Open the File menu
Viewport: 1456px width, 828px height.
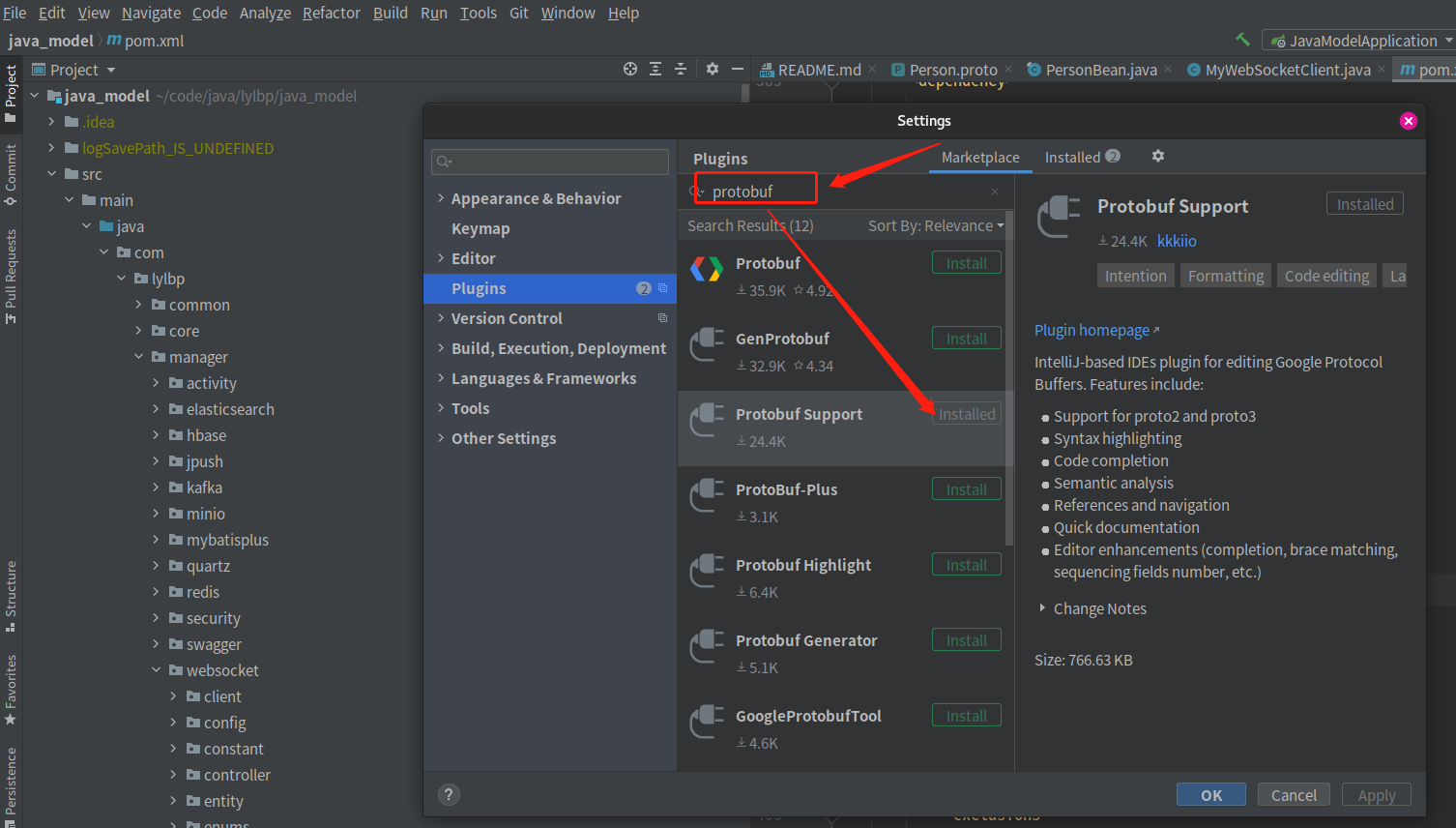pos(15,13)
